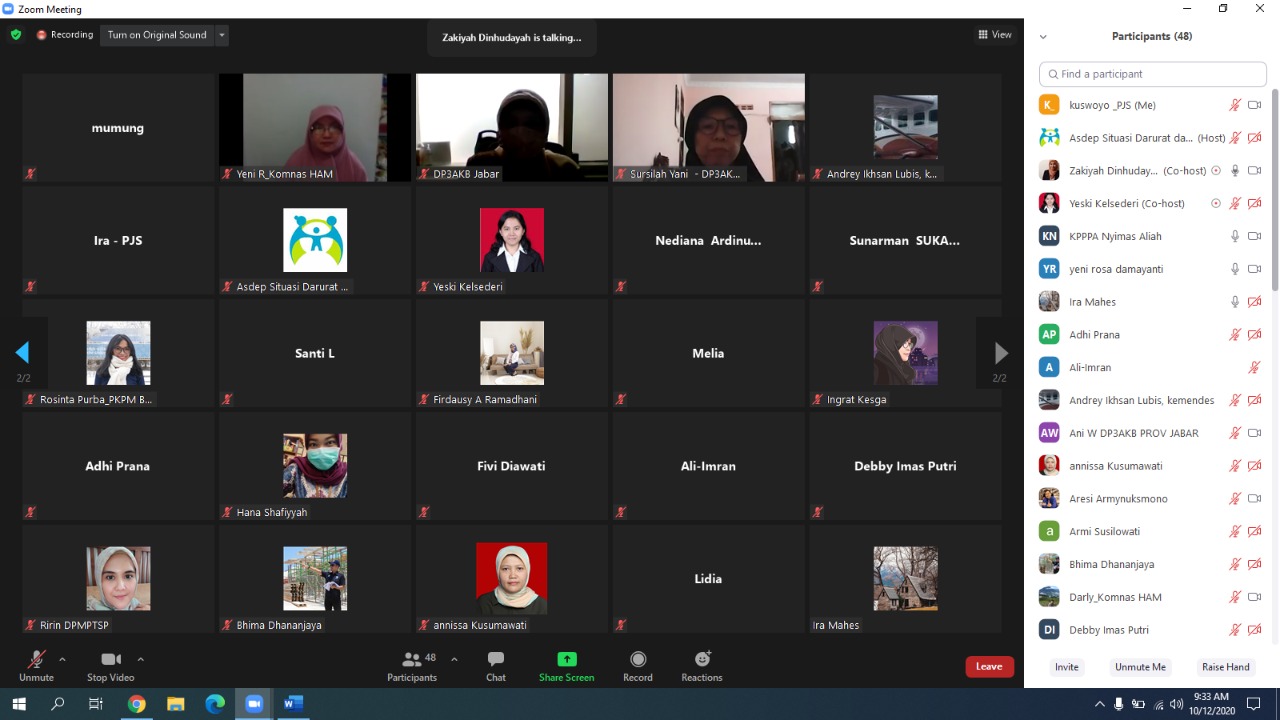Click kuswoyo _PJS muted mic icon

click(1235, 105)
